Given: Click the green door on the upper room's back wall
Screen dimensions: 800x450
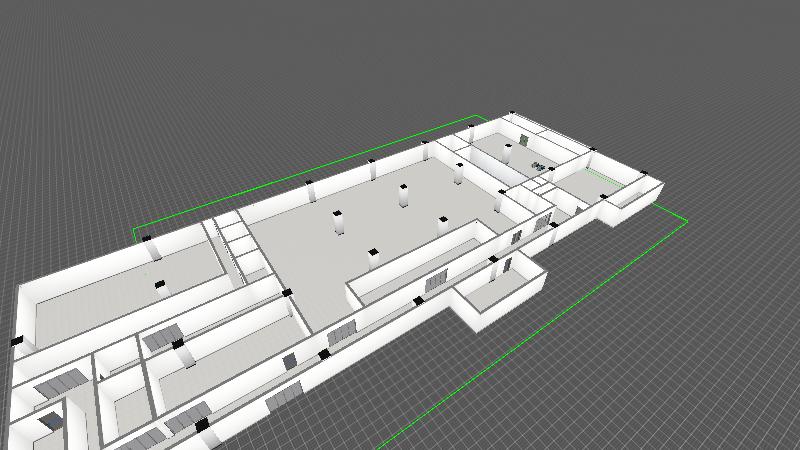Looking at the screenshot, I should coord(524,139).
